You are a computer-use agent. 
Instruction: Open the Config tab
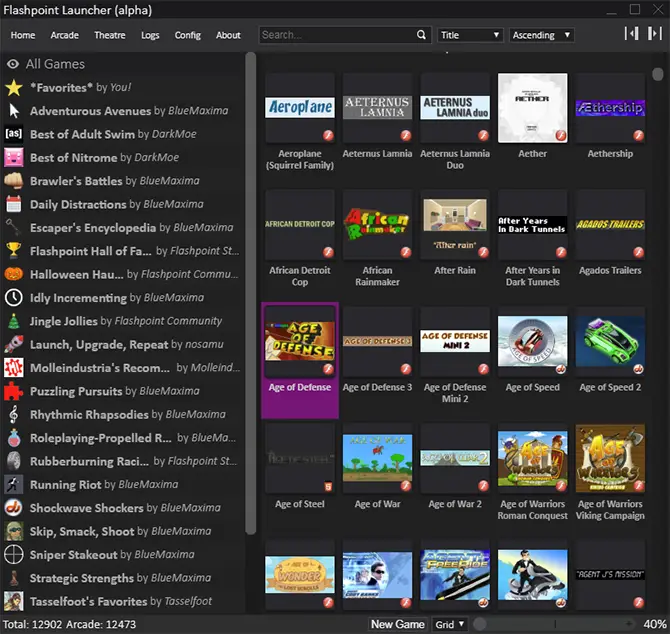188,35
